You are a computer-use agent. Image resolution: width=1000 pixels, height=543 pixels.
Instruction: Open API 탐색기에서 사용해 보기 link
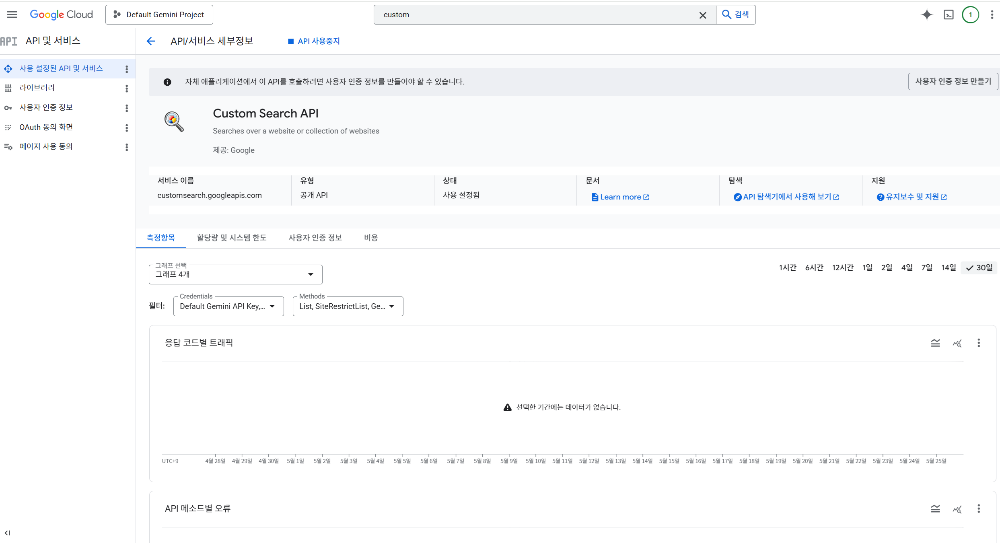click(786, 197)
